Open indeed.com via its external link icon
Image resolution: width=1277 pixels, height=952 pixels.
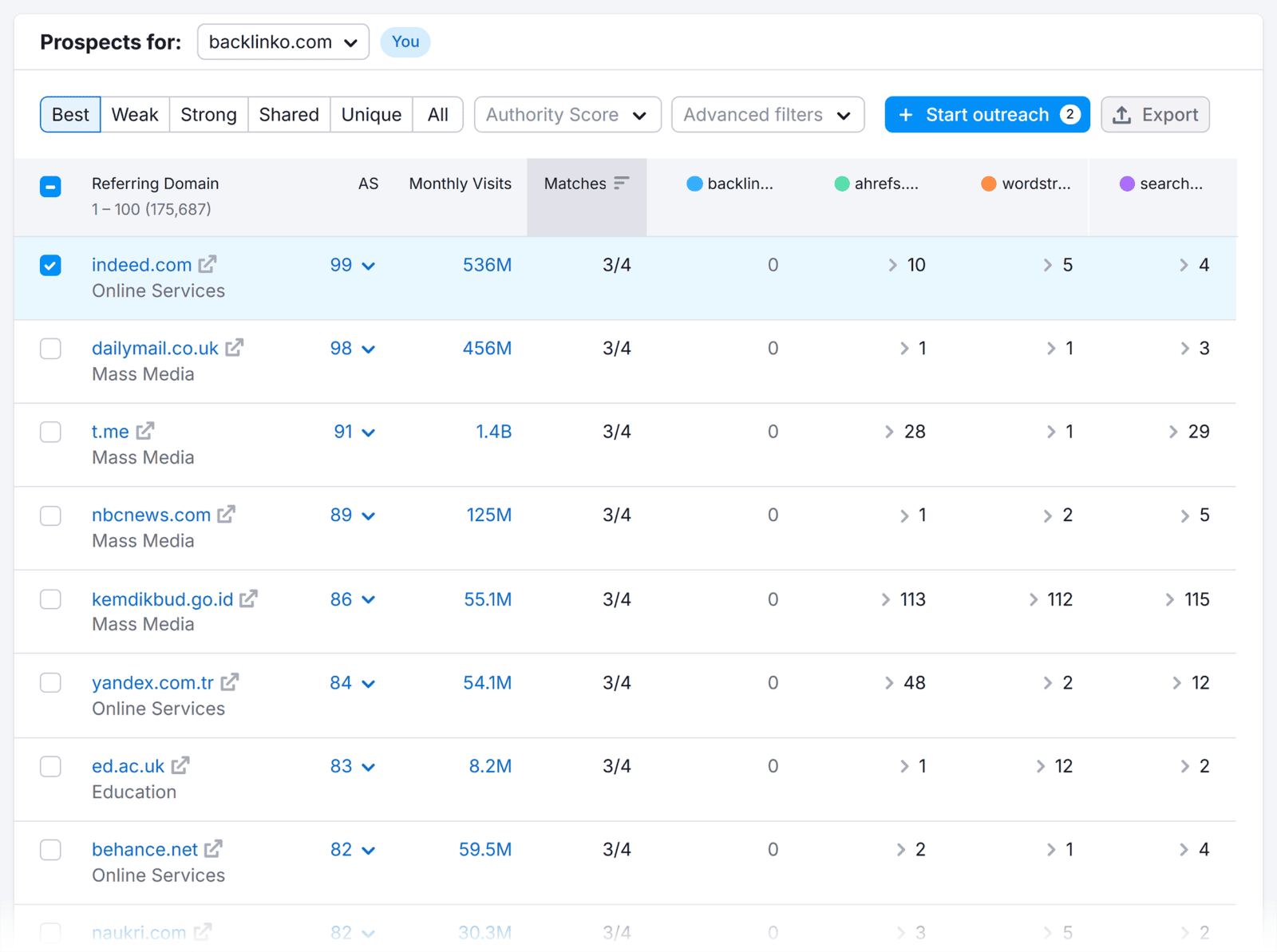[x=209, y=264]
